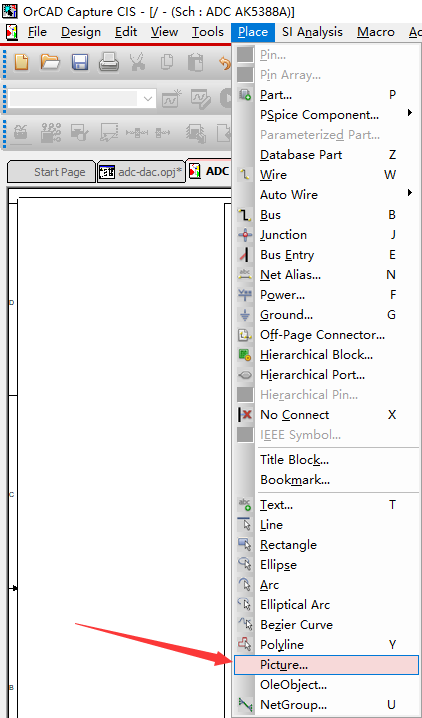Select Bezier Curve item
This screenshot has width=422, height=718.
[x=326, y=625]
